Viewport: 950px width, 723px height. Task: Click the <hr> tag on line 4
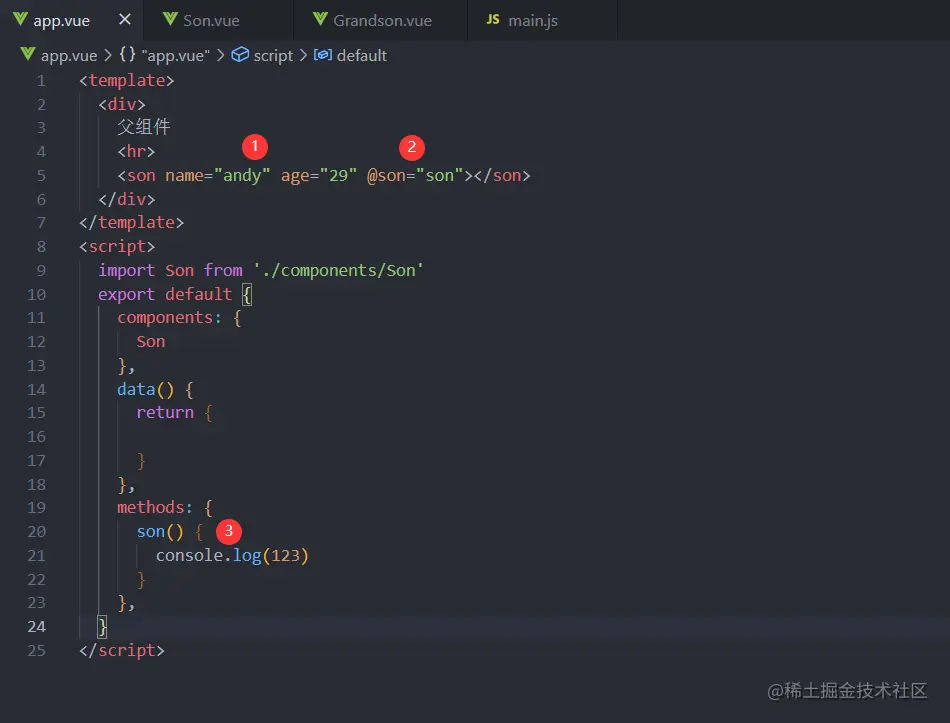coord(136,152)
